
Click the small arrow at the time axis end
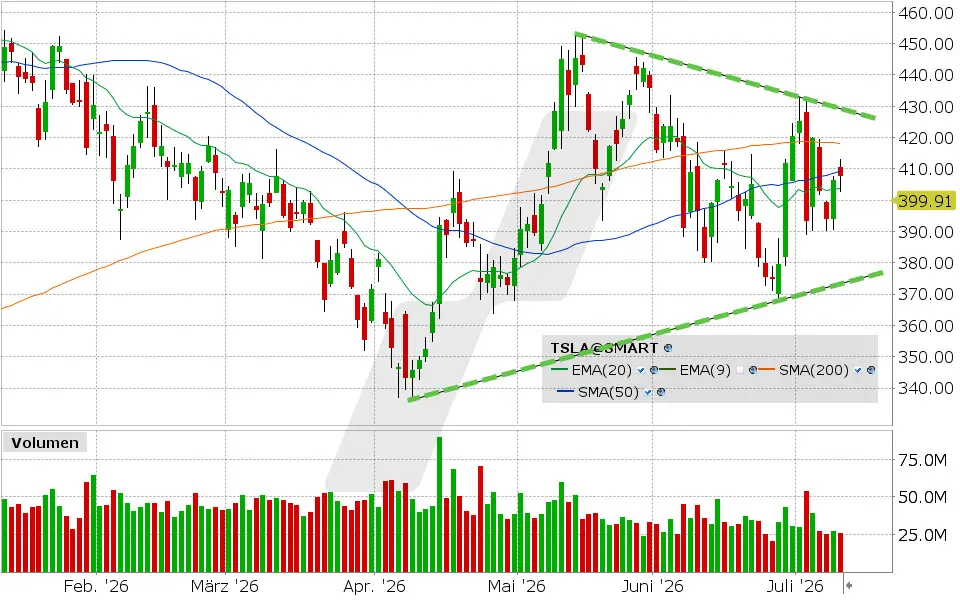(849, 586)
